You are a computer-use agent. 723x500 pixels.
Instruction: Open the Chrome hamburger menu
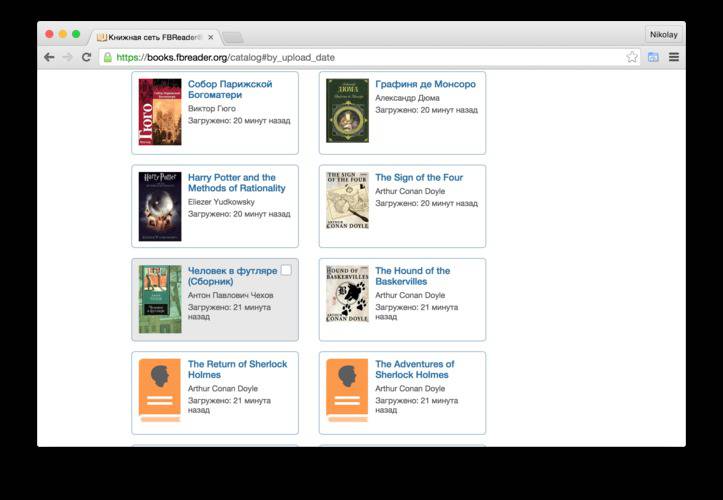pyautogui.click(x=674, y=57)
